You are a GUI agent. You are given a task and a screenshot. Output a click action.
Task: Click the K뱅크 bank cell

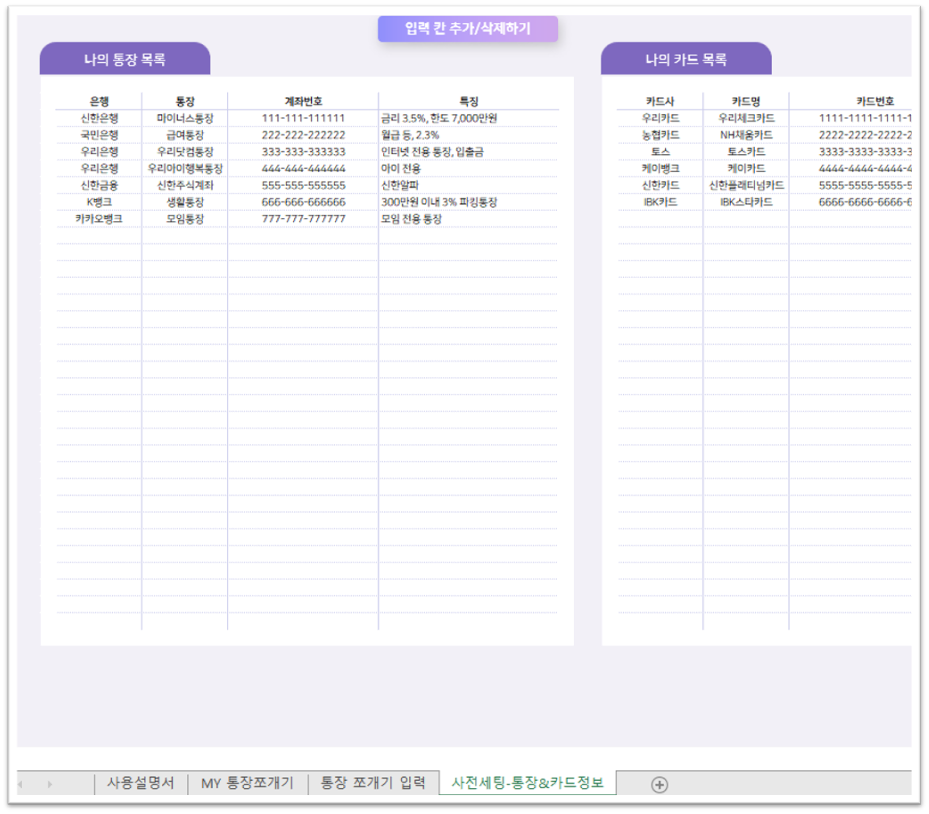point(99,202)
